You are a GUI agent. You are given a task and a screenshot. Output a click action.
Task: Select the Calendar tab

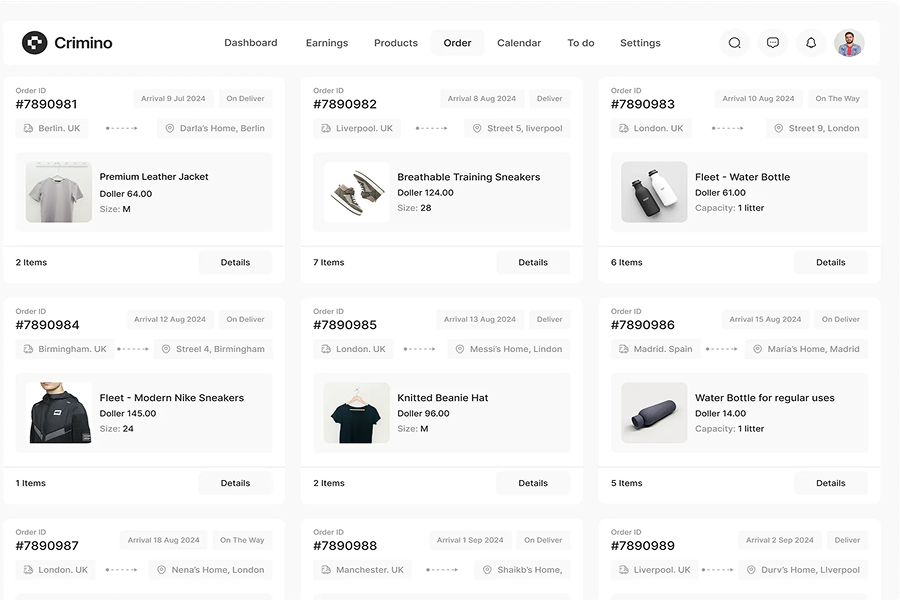tap(519, 43)
